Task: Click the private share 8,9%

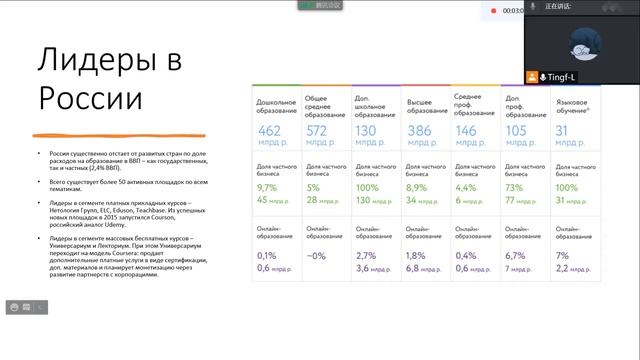Action: tap(416, 188)
